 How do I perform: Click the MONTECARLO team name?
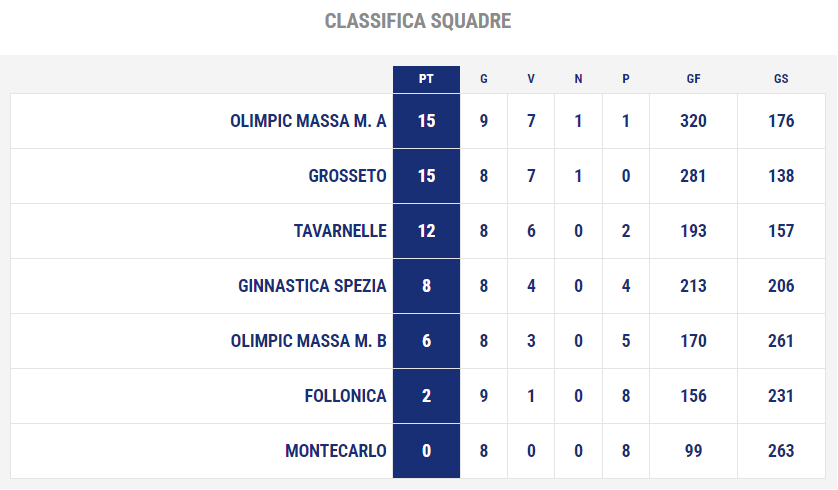[x=336, y=451]
